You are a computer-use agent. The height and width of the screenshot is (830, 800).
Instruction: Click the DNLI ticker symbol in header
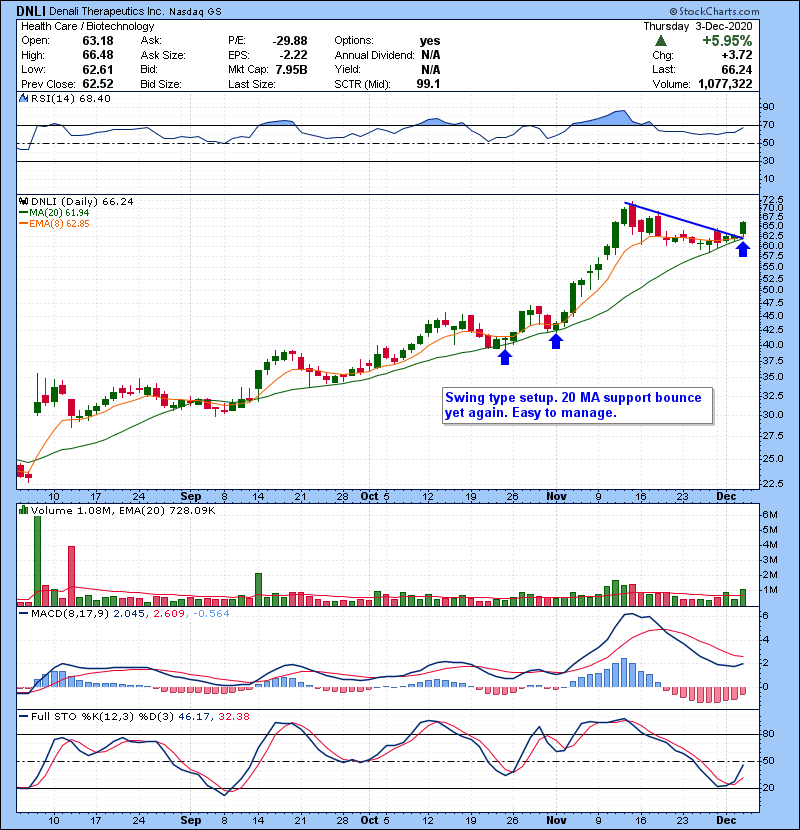click(30, 11)
